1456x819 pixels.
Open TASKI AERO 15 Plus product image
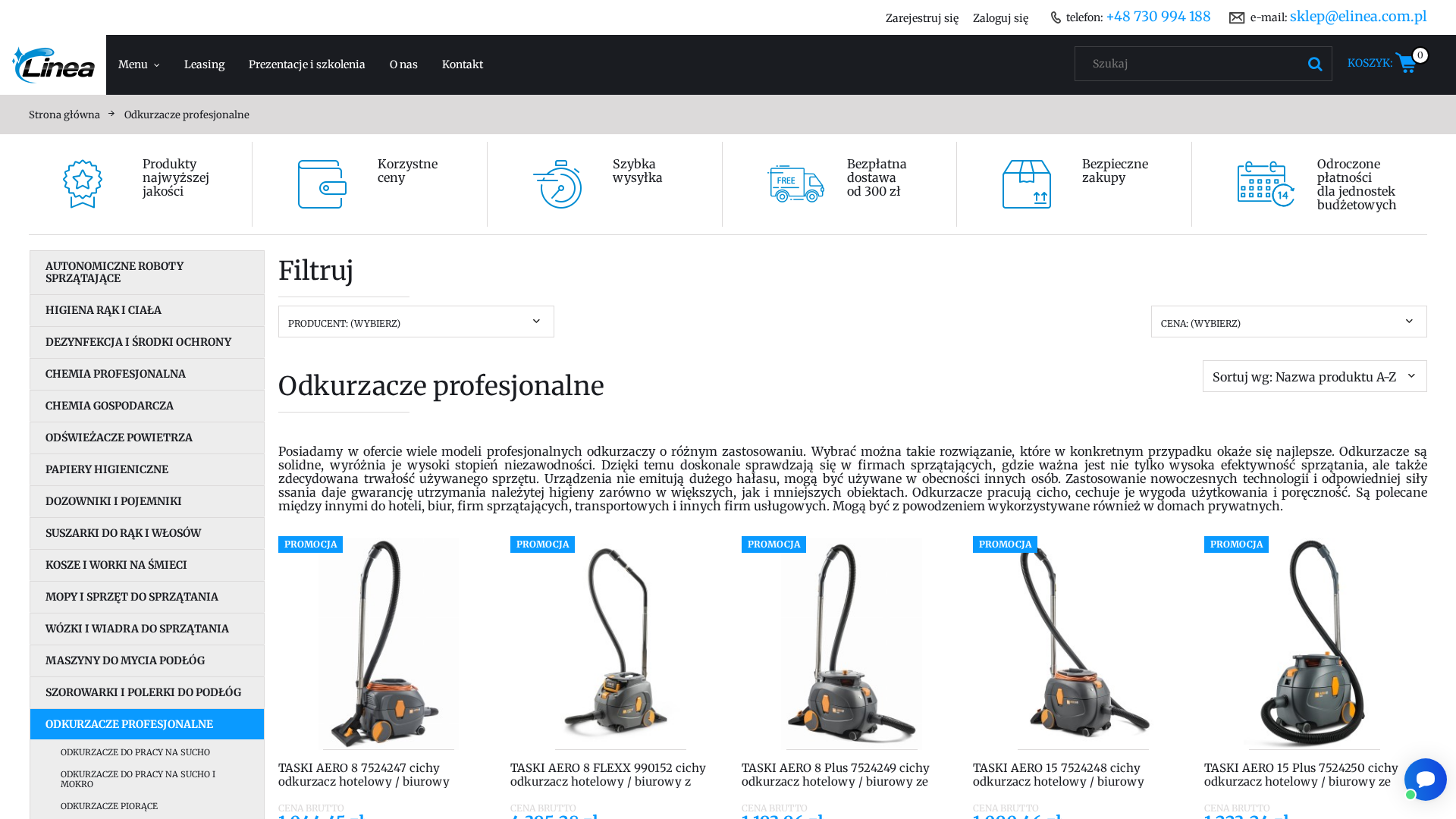pyautogui.click(x=1314, y=643)
